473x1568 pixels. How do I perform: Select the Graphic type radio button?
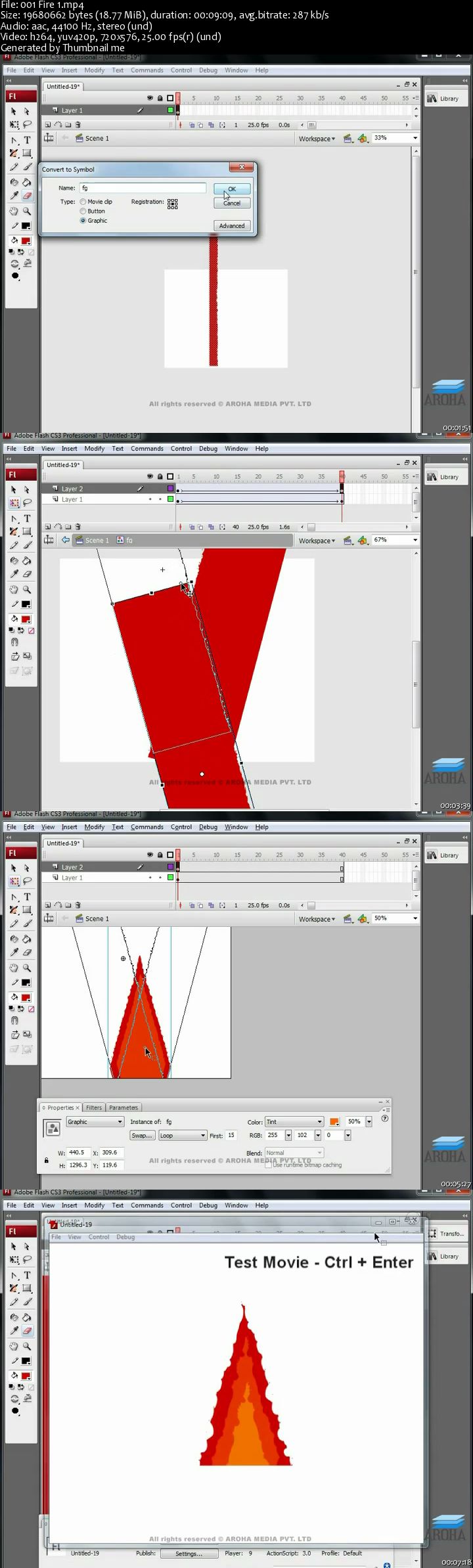point(83,221)
